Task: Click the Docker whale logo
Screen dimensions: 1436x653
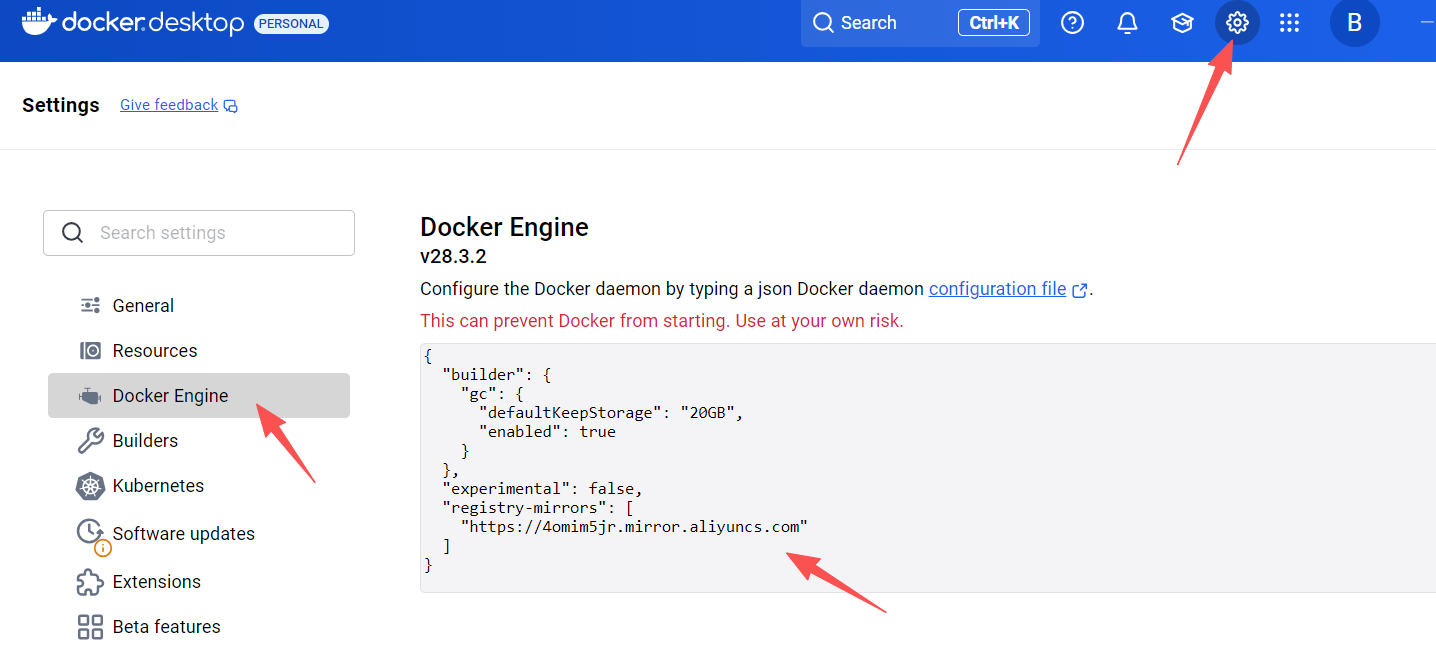Action: tap(38, 22)
